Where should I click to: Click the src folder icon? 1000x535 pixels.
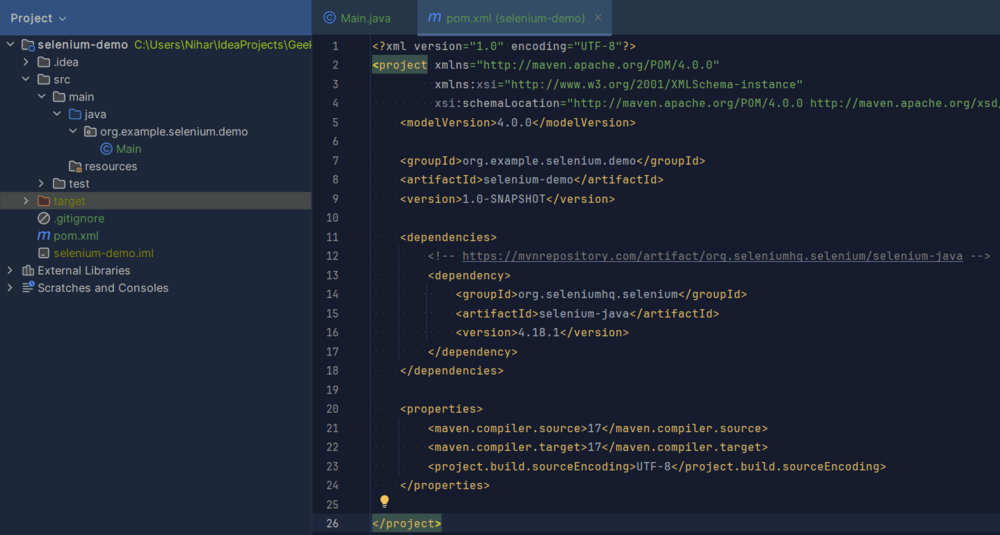(x=43, y=79)
